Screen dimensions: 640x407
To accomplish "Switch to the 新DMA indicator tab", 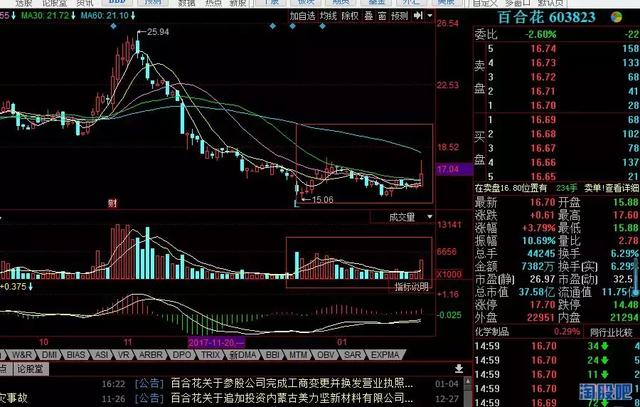I will (x=243, y=355).
